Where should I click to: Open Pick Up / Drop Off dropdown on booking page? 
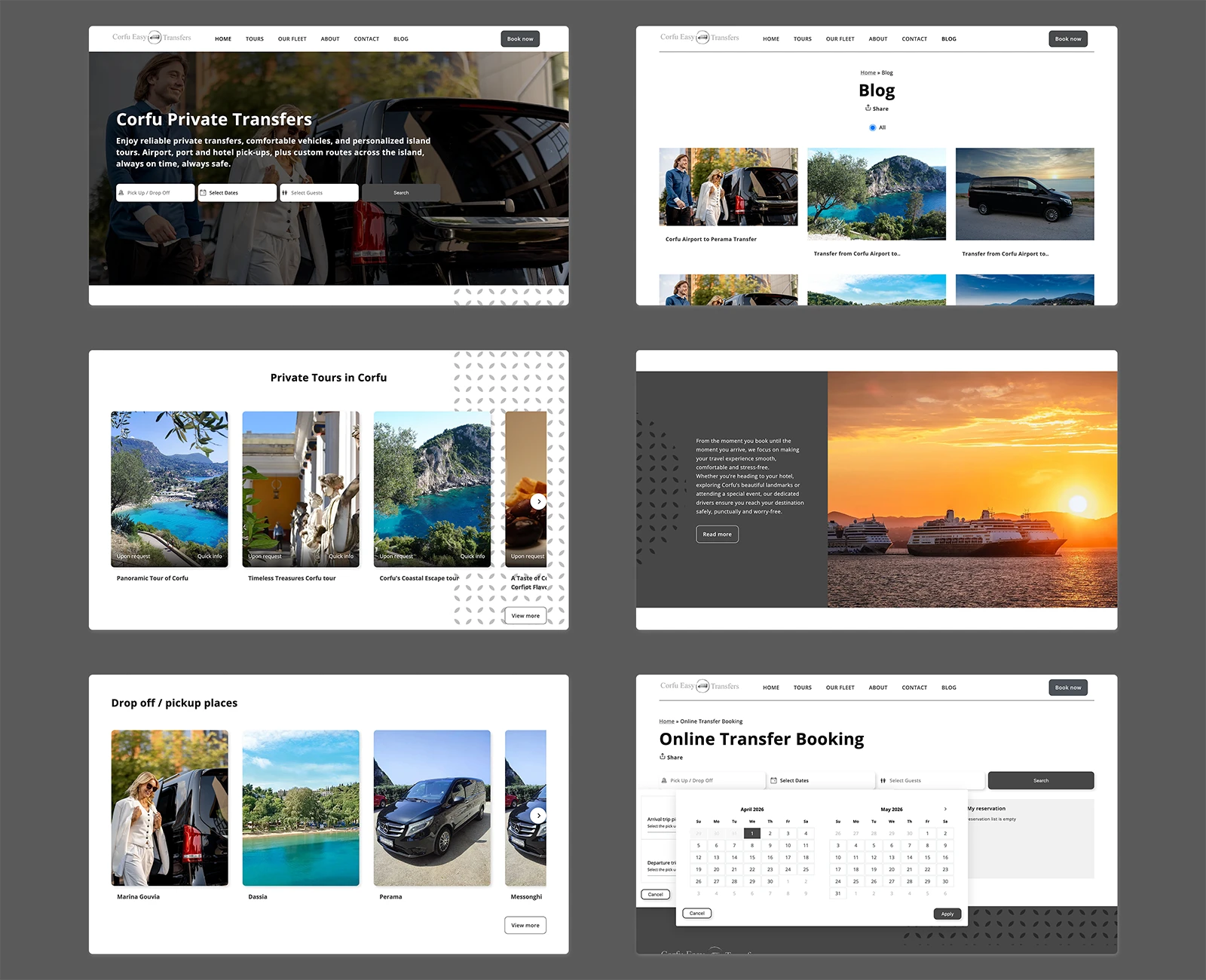(710, 780)
